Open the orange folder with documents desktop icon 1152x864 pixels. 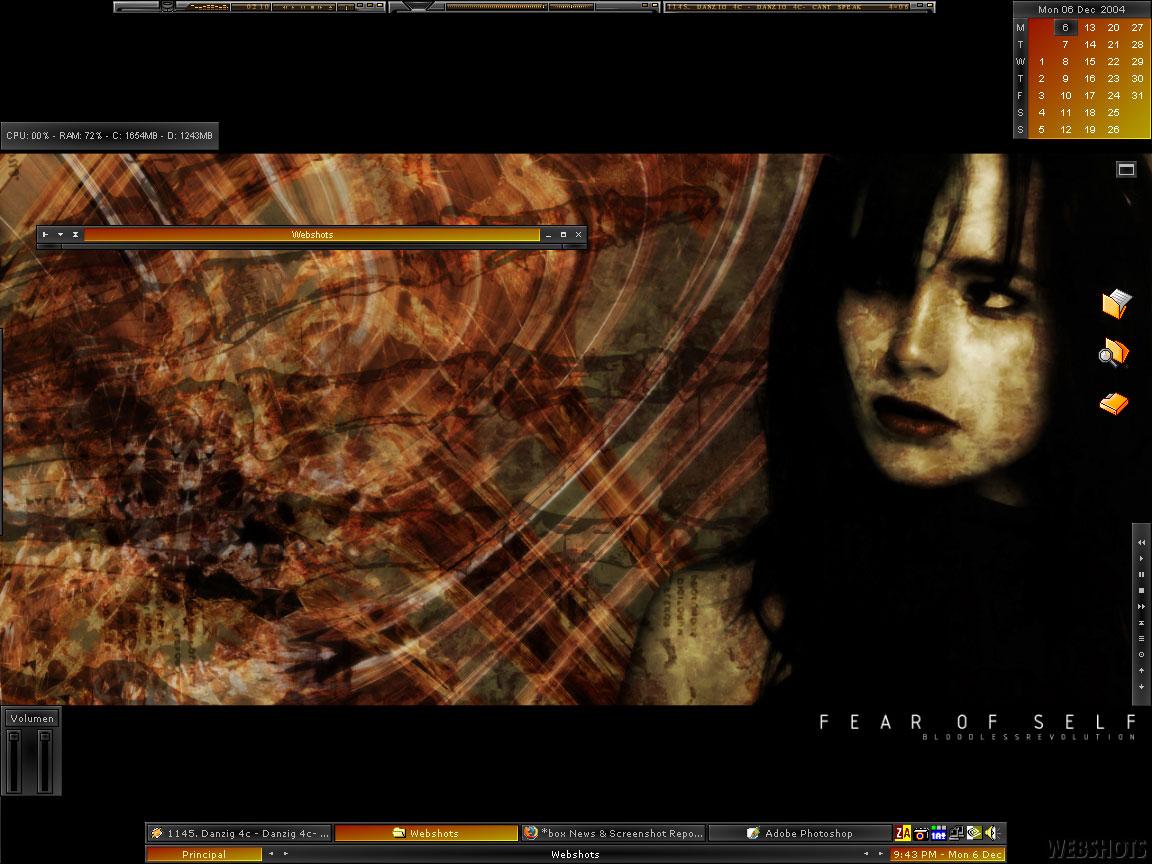point(1115,303)
